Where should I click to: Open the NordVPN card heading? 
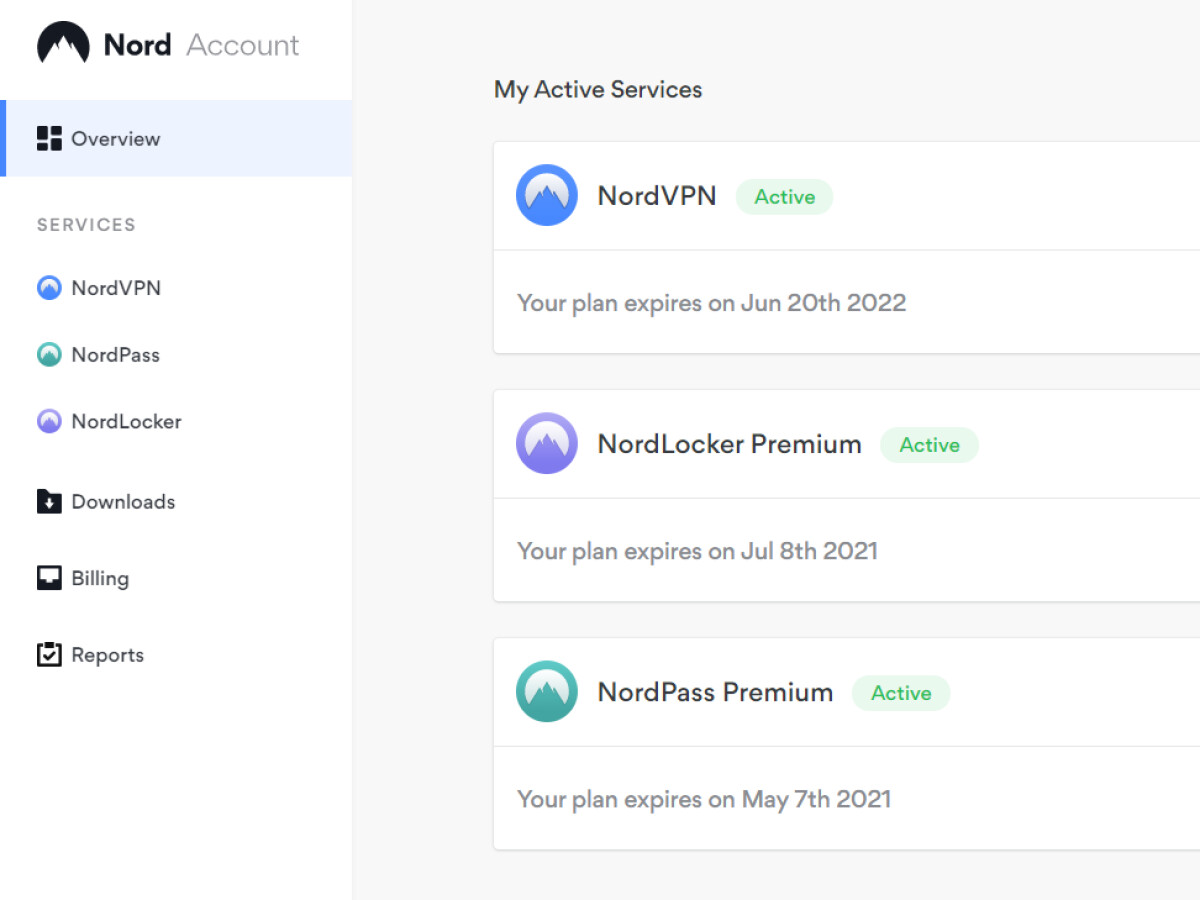point(657,196)
